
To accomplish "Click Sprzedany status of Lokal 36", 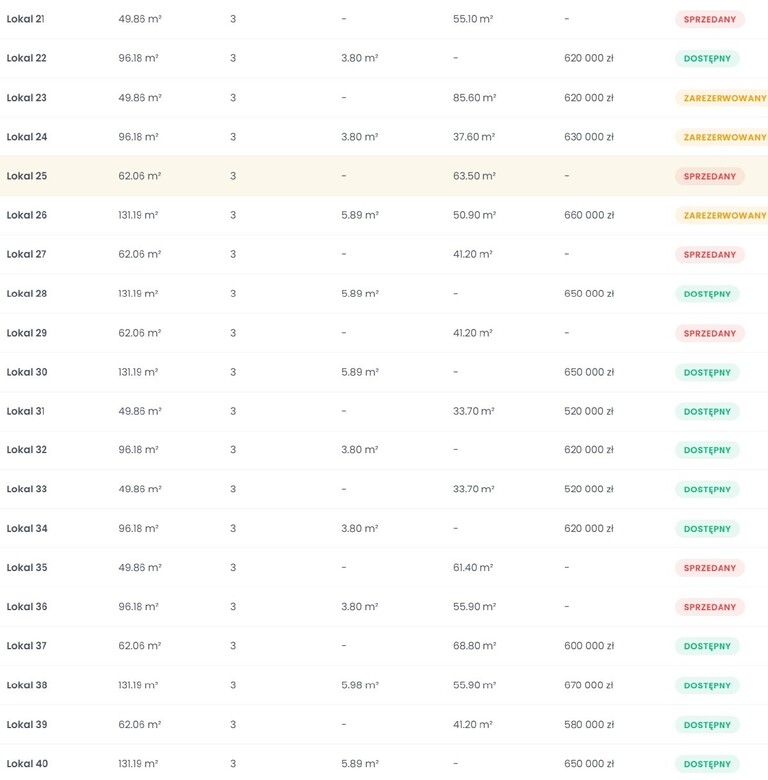I will tap(709, 607).
